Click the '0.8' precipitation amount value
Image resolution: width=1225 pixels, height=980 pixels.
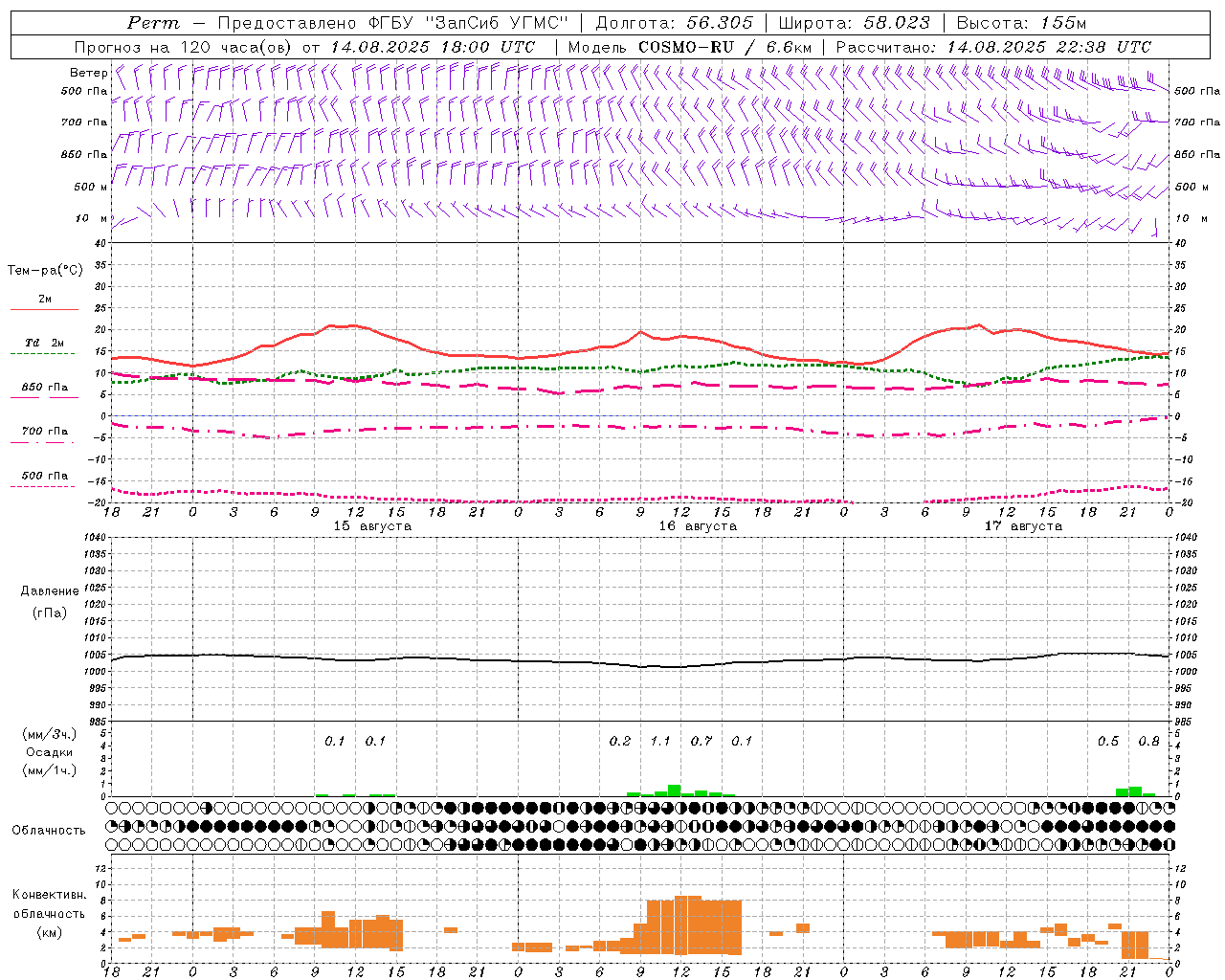click(1148, 741)
